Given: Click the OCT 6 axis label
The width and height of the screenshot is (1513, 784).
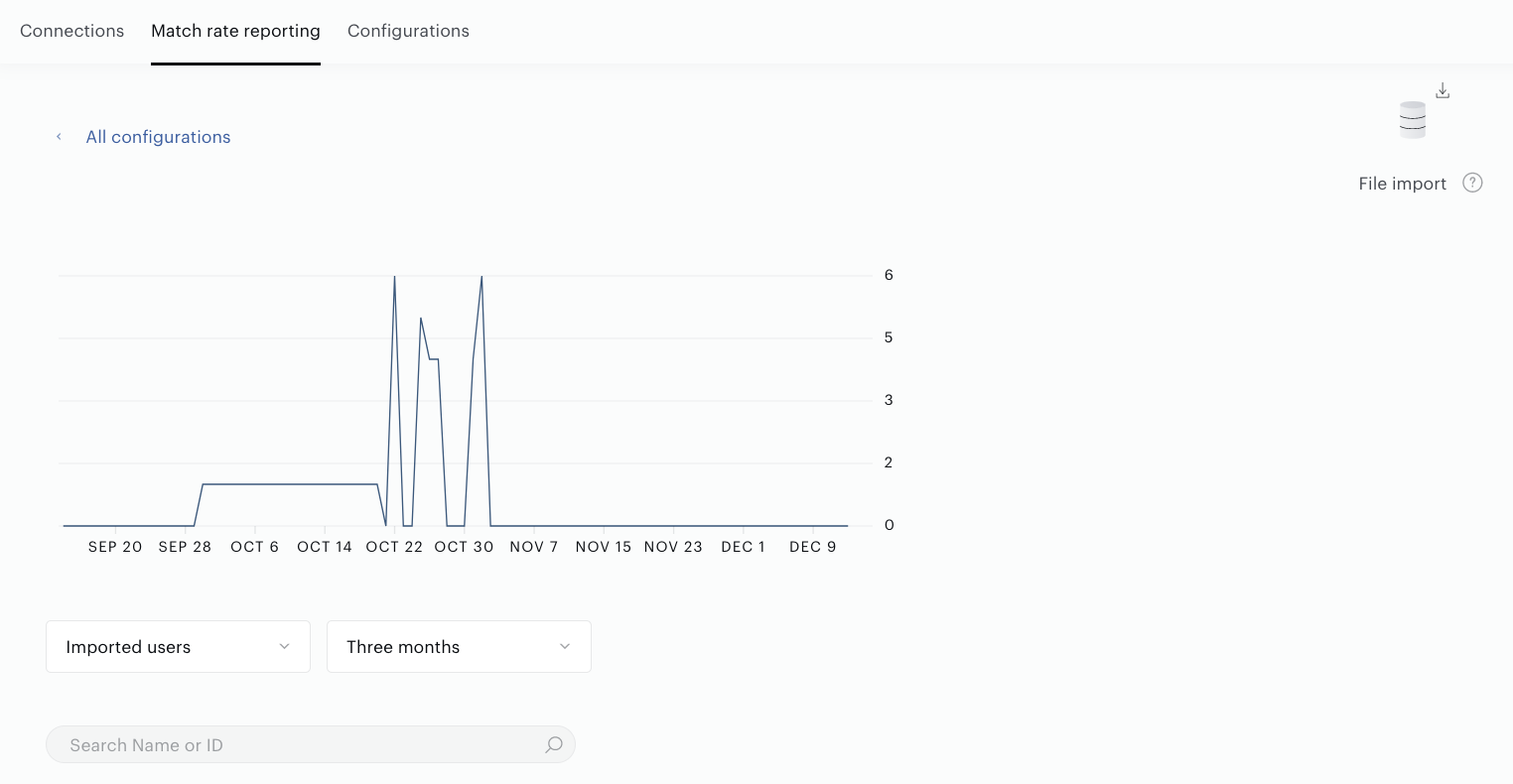Looking at the screenshot, I should click(254, 547).
